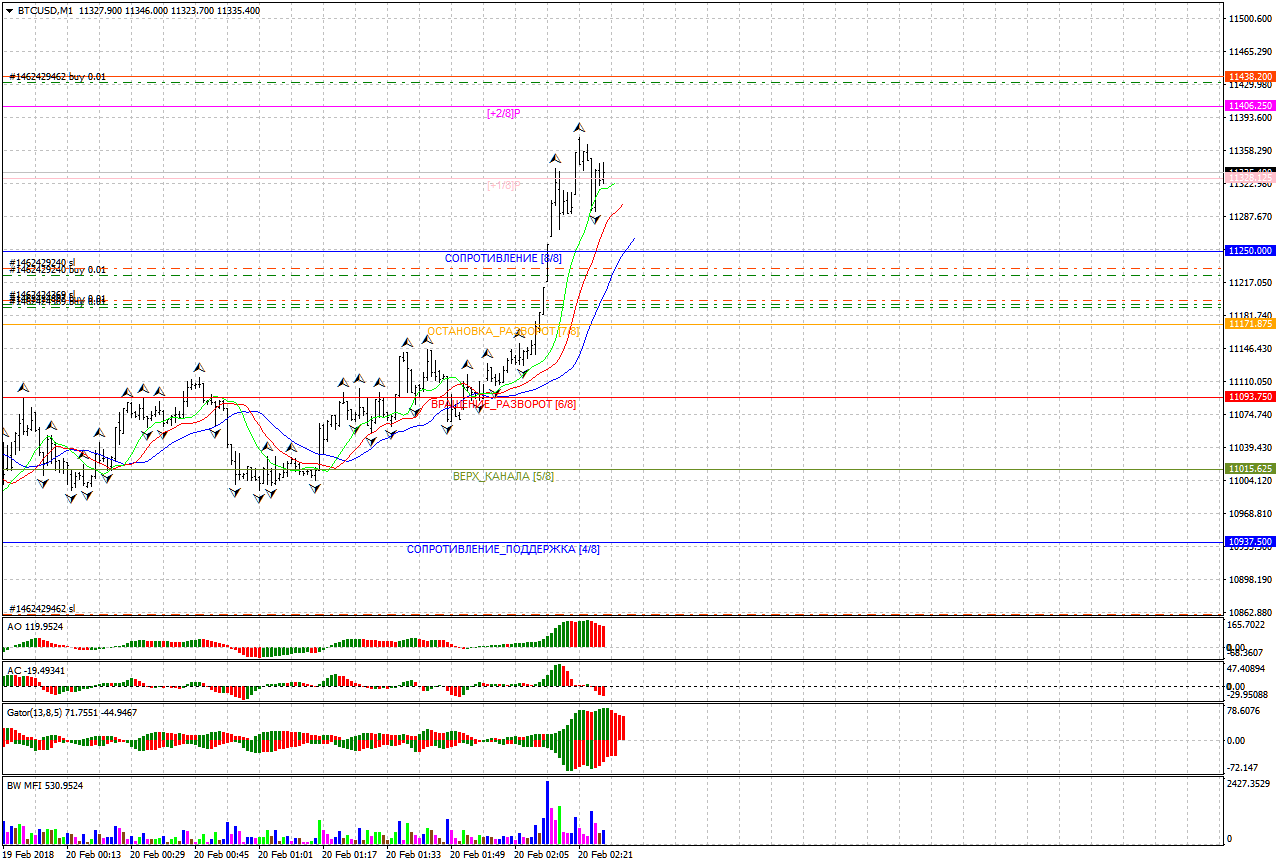Image resolution: width=1276 pixels, height=866 pixels.
Task: Select the orange 11171.875 price tag
Action: 1250,324
